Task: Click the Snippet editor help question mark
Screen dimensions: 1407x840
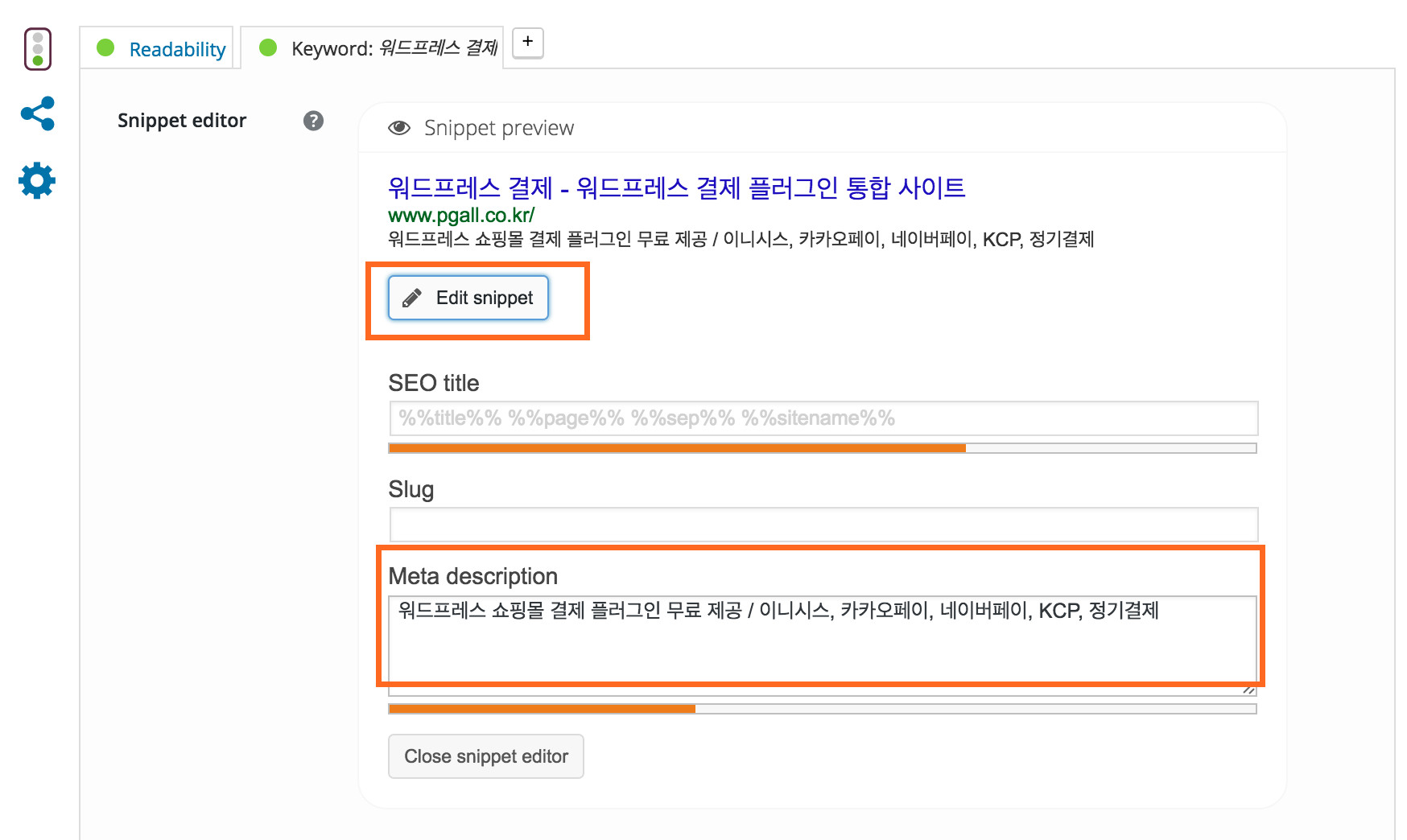Action: tap(313, 121)
